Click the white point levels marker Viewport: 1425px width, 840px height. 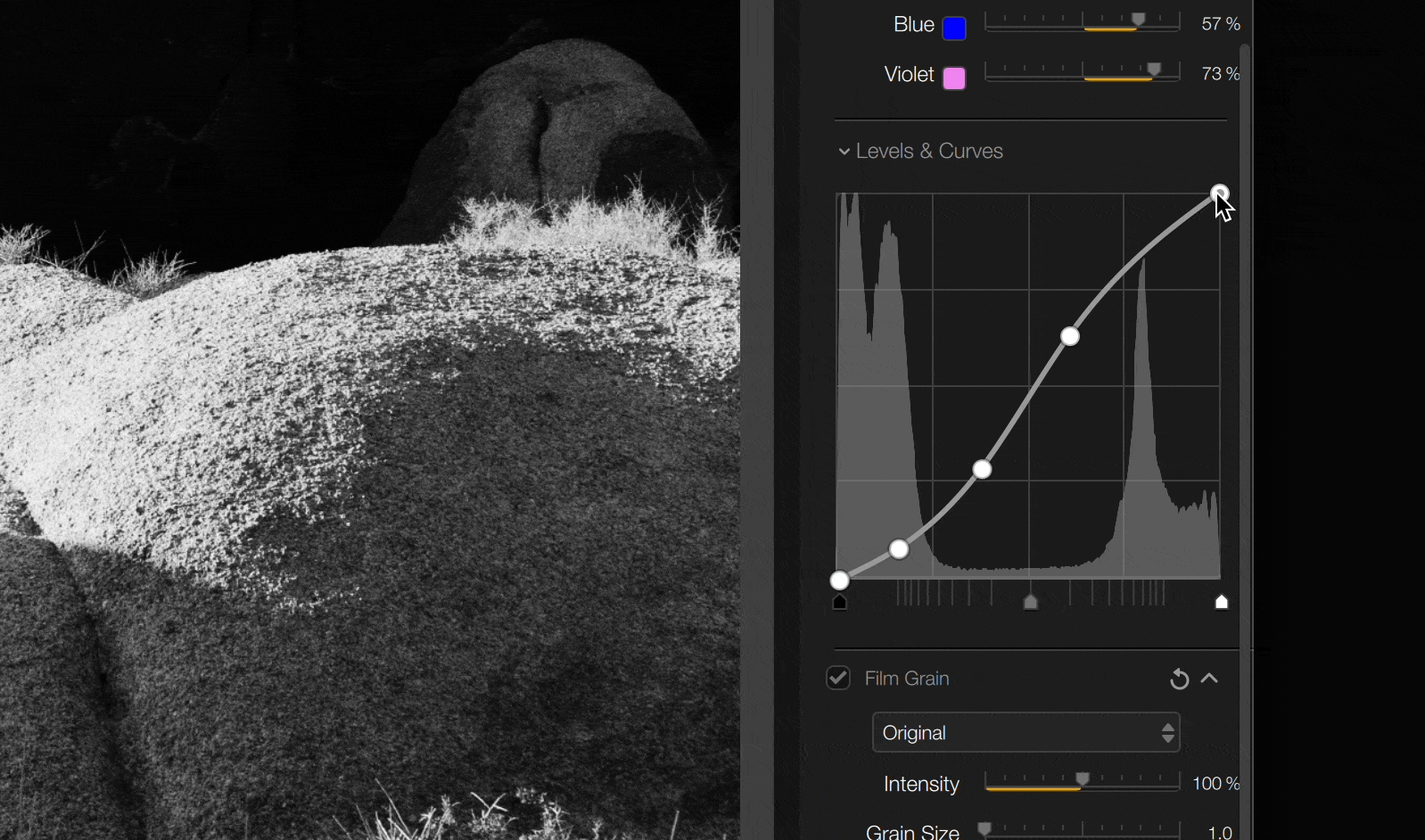pos(1222,603)
